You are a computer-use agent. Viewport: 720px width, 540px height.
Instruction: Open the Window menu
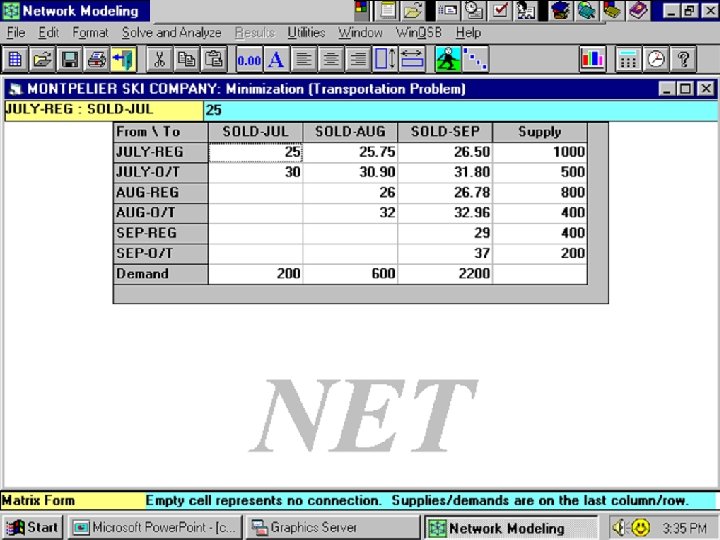pyautogui.click(x=360, y=33)
